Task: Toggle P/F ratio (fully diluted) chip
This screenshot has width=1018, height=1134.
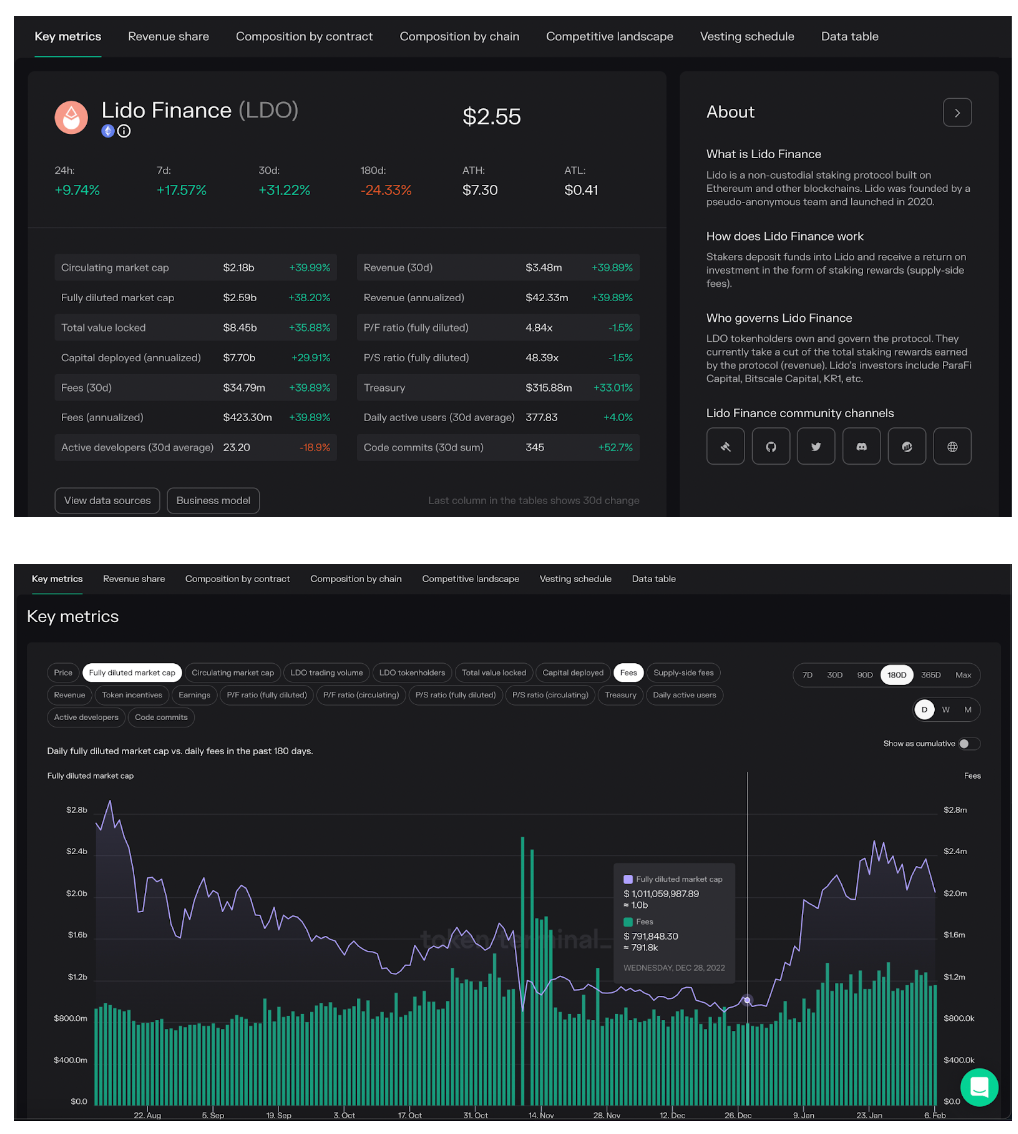Action: point(266,695)
